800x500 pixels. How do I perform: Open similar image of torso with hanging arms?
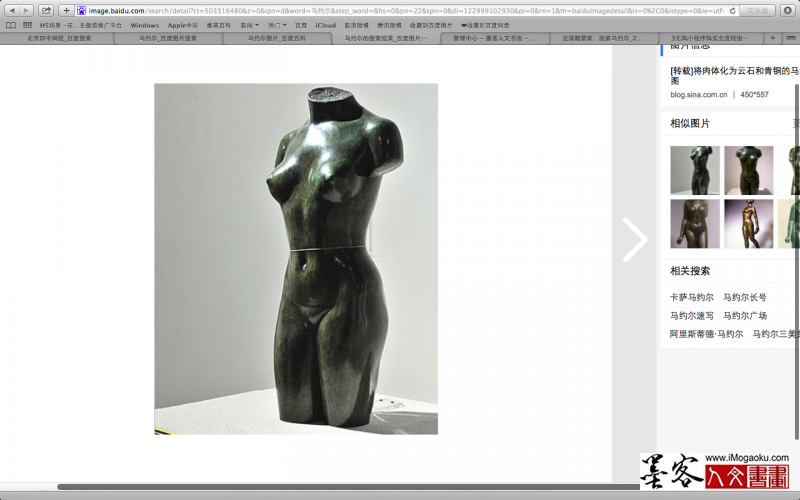pos(695,224)
